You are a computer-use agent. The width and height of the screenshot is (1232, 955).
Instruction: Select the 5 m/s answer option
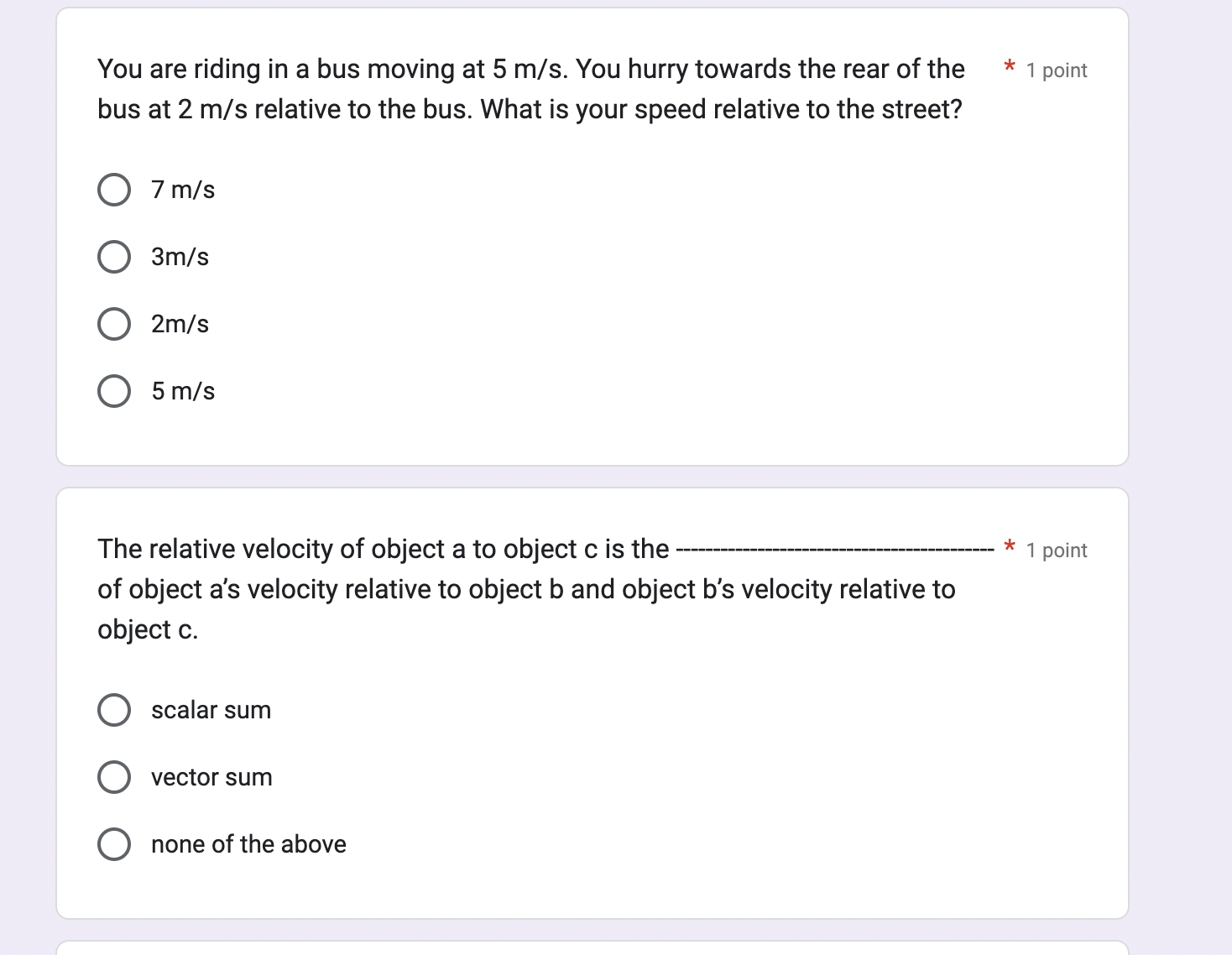coord(115,390)
